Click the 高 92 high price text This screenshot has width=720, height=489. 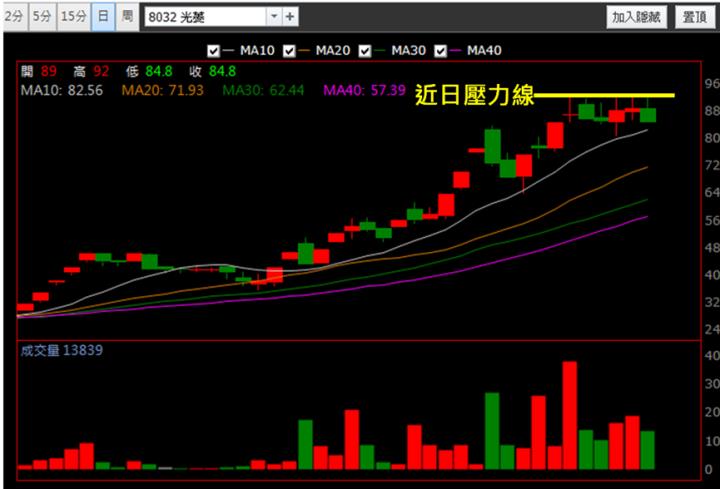click(x=91, y=71)
